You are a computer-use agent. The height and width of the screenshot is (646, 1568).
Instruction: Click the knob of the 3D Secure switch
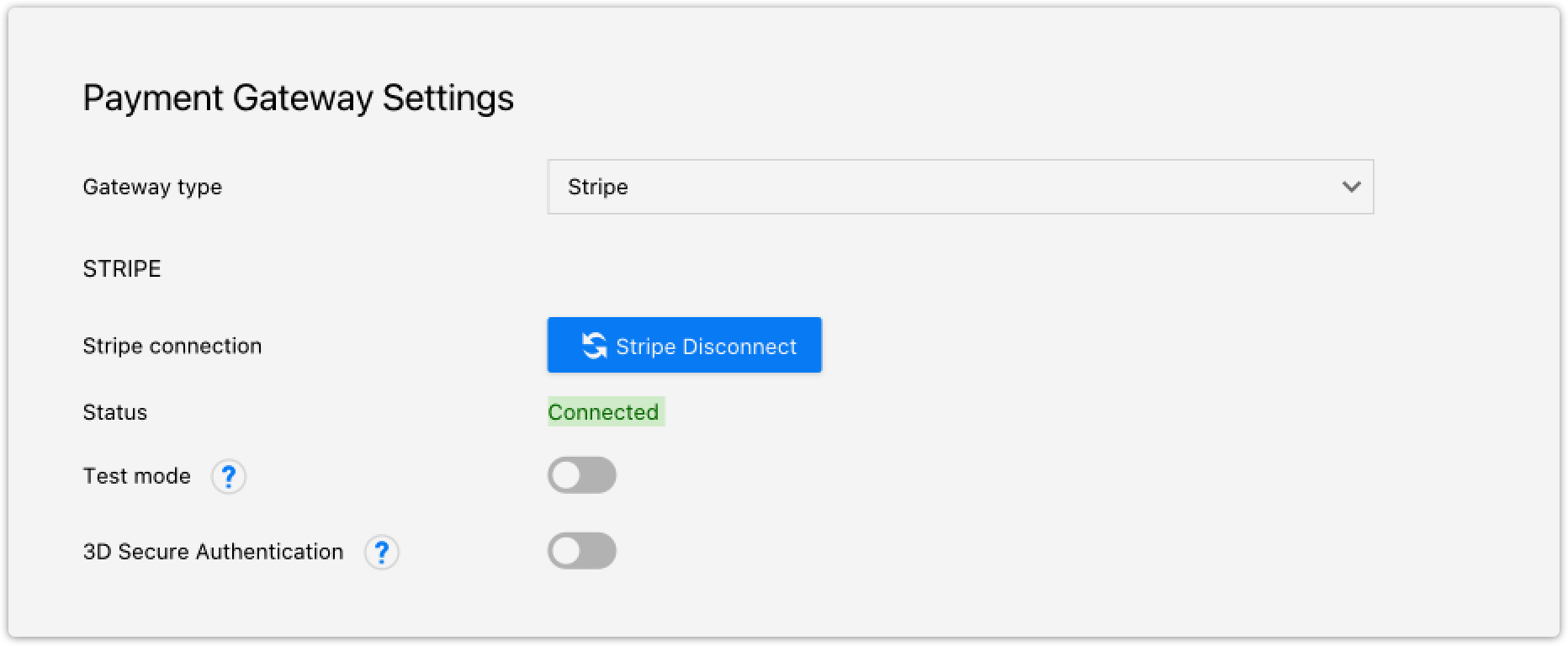(x=567, y=551)
